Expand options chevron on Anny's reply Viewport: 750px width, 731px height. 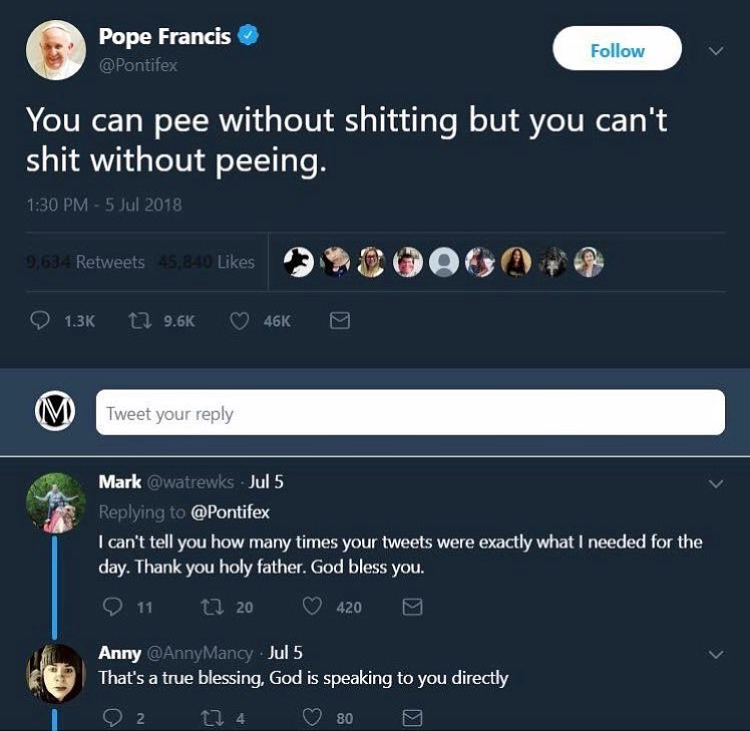pyautogui.click(x=715, y=654)
